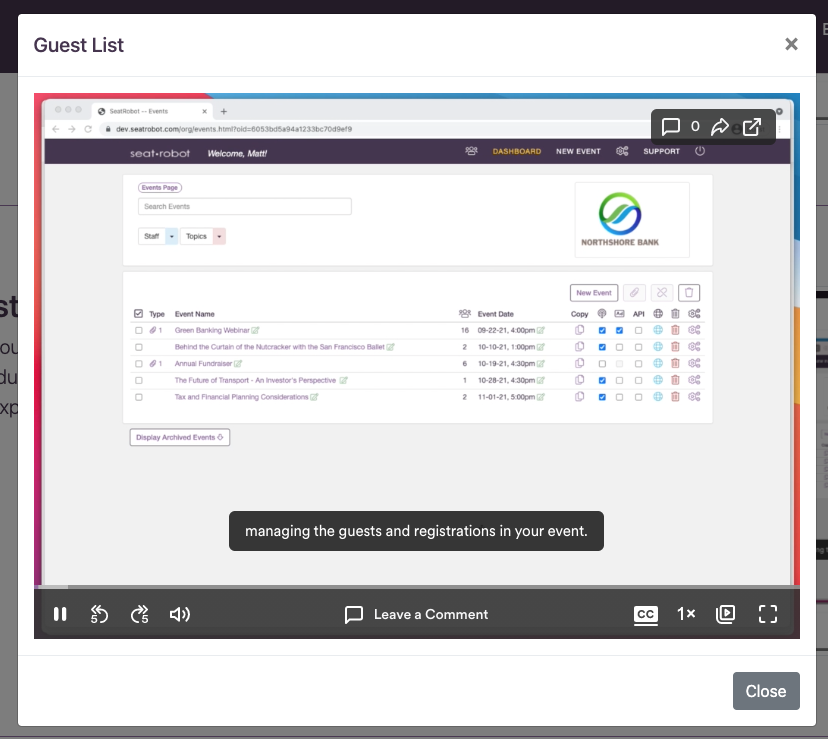Enter fullscreen video mode
Viewport: 828px width, 739px height.
coord(768,614)
